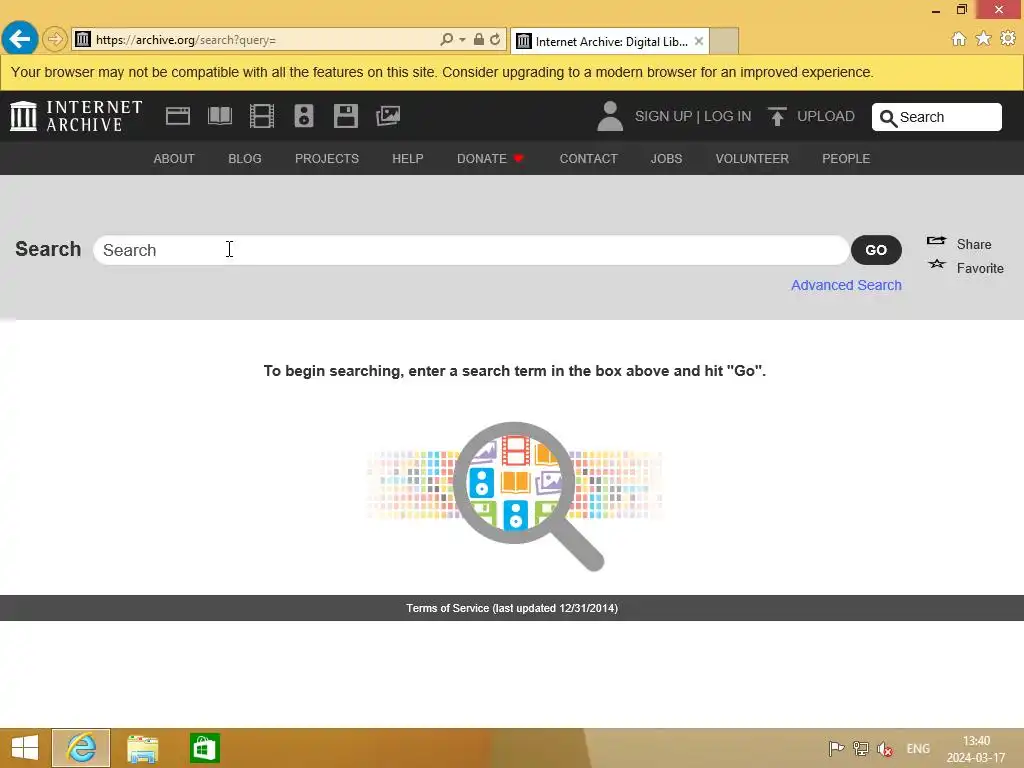
Task: Open the Advanced Search link
Action: coord(846,285)
